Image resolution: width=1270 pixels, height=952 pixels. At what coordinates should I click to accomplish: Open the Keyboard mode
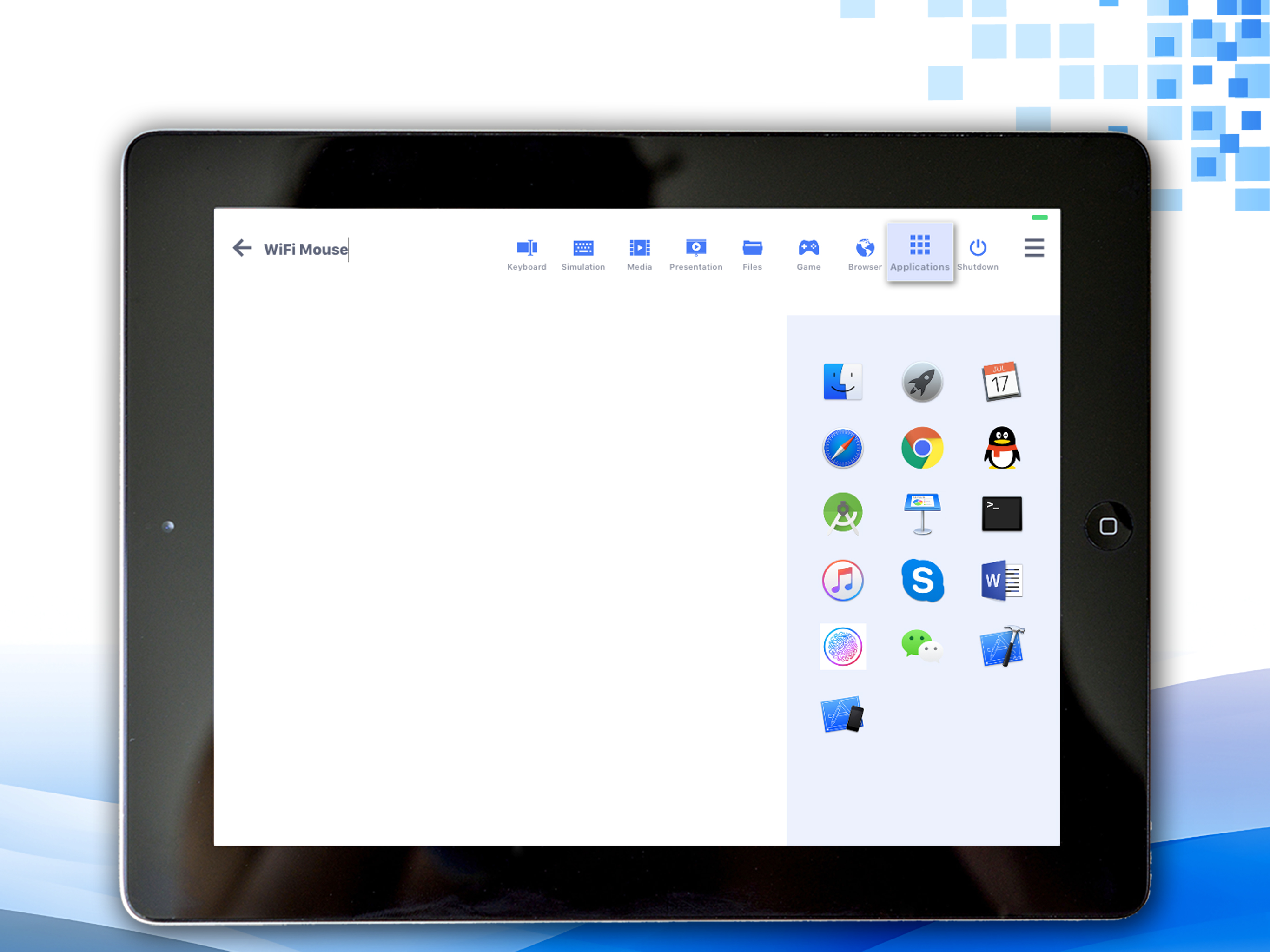tap(527, 255)
